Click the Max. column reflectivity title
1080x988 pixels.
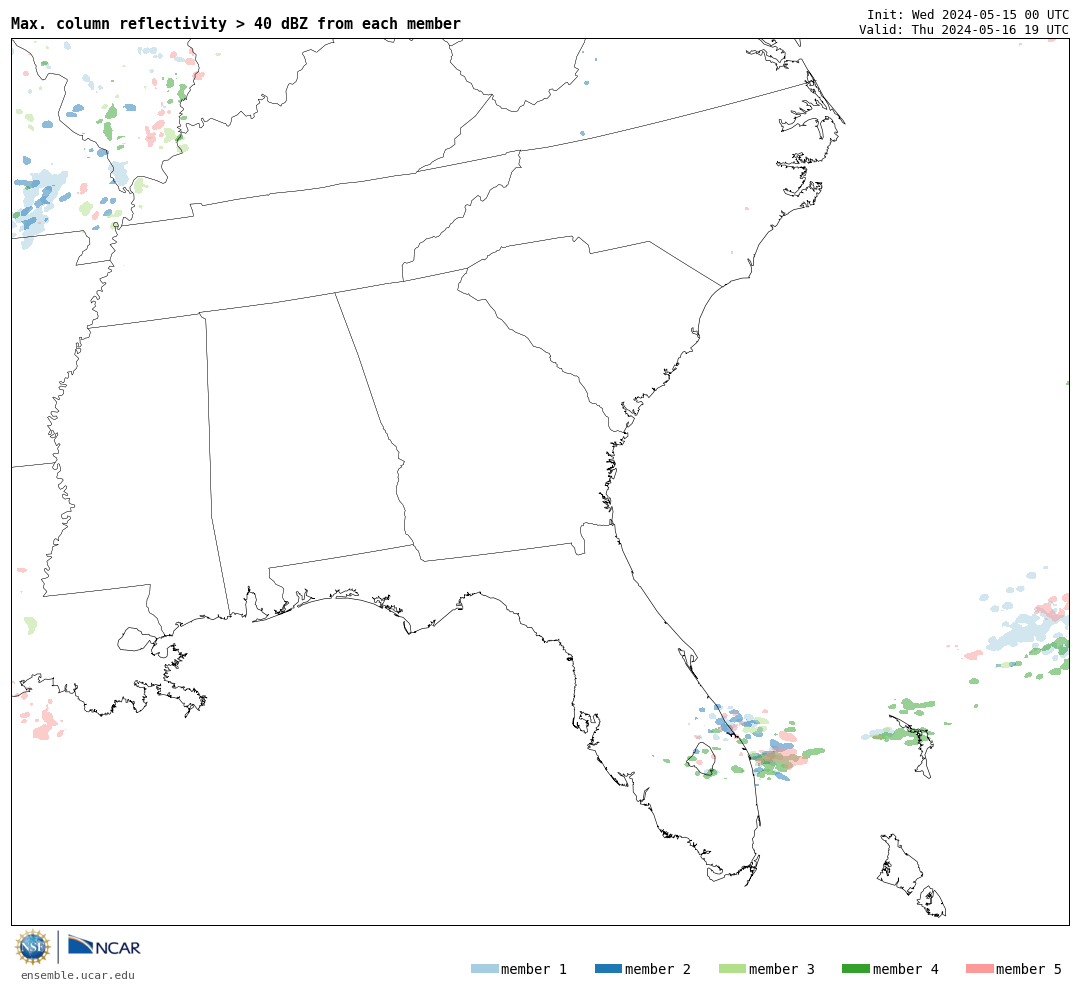pyautogui.click(x=236, y=23)
